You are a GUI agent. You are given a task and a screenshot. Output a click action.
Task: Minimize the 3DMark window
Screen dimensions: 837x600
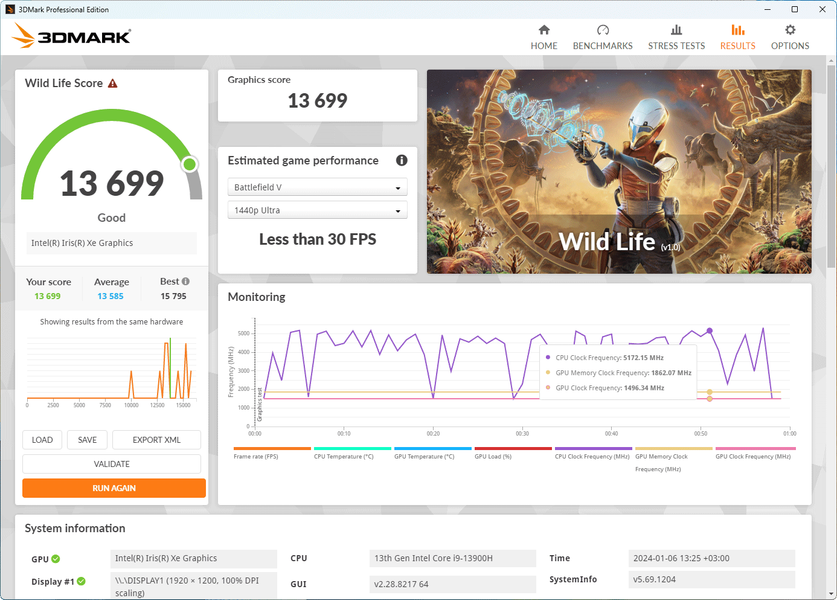click(x=768, y=9)
